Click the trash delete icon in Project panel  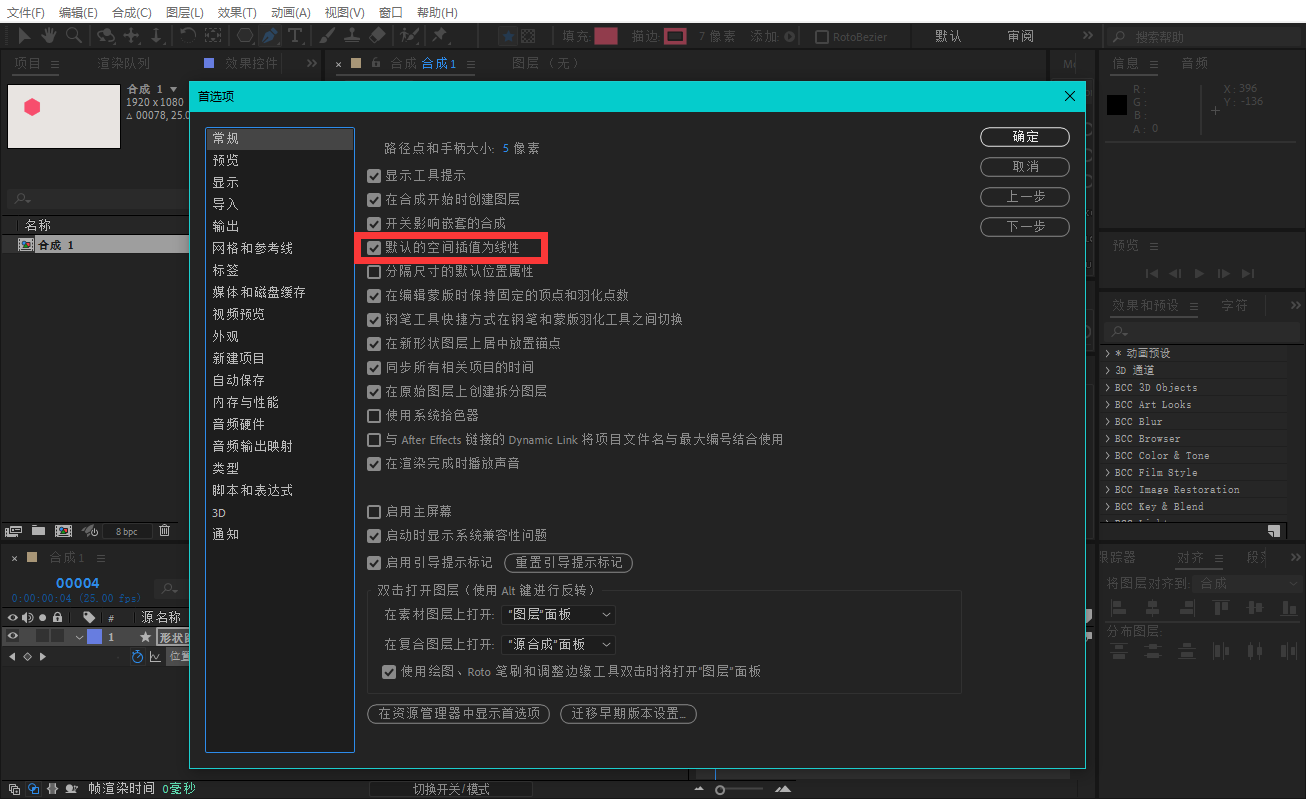click(x=164, y=530)
